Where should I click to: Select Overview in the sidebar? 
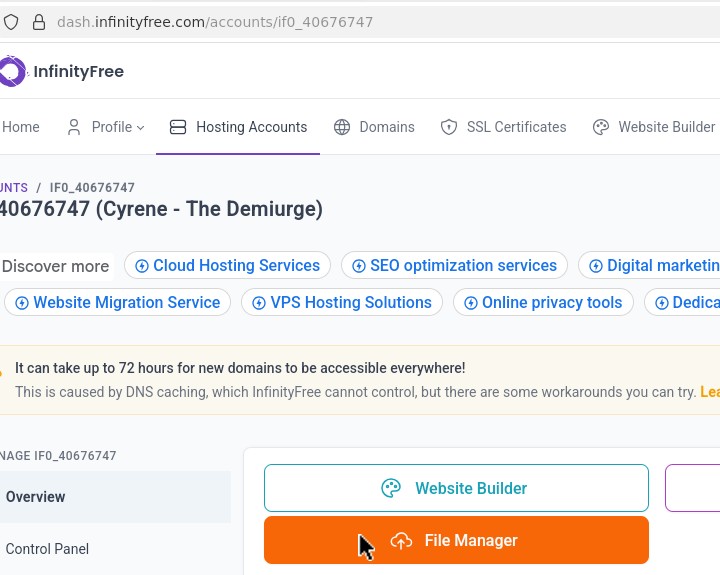(x=36, y=497)
